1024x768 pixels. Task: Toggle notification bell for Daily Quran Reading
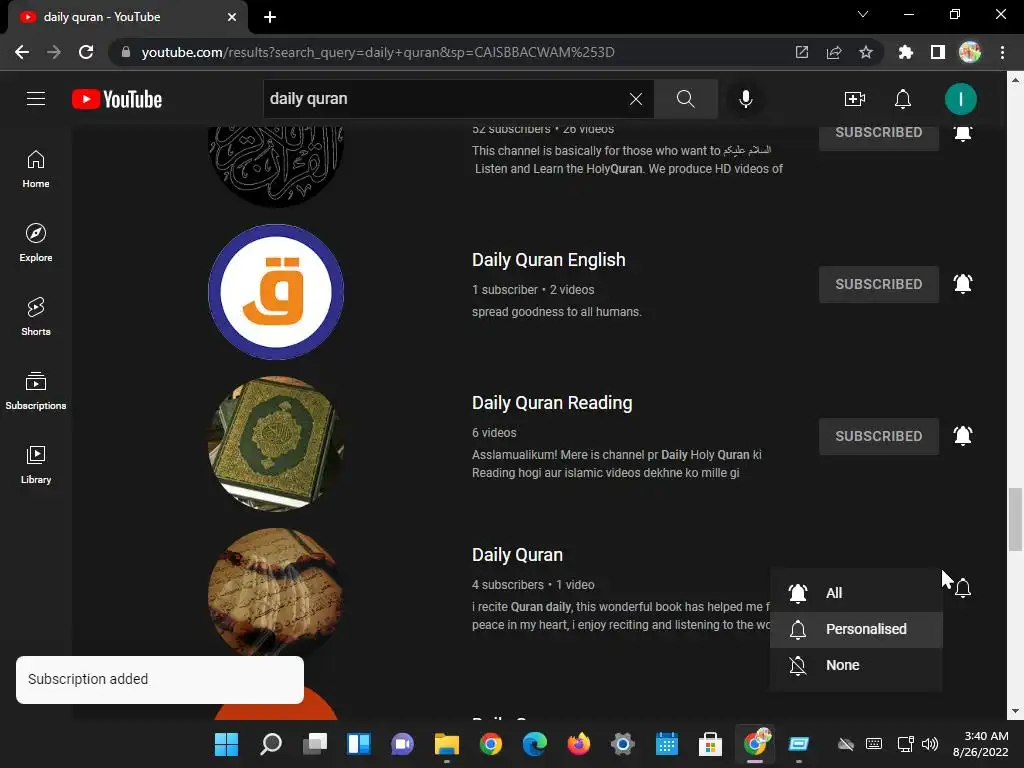tap(963, 436)
